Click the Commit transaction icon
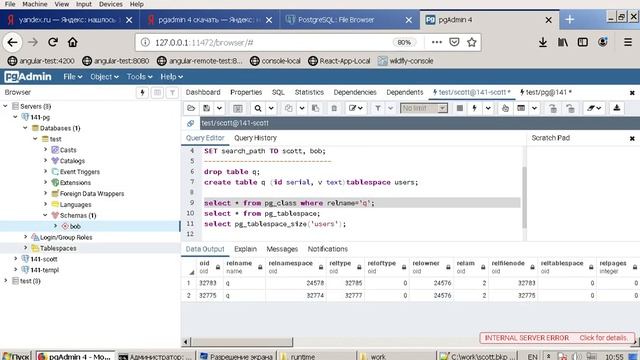 553,108
